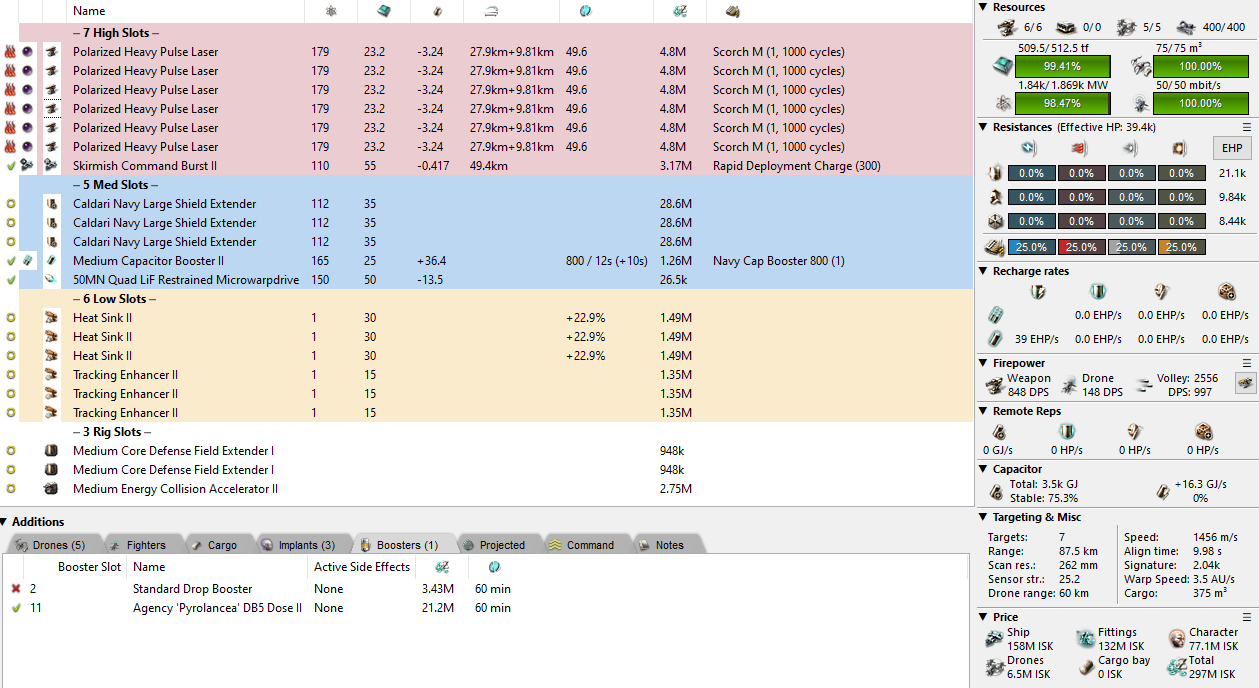This screenshot has height=688, width=1259.
Task: Click the blue EM 25.0% damage bar
Action: coord(1030,247)
